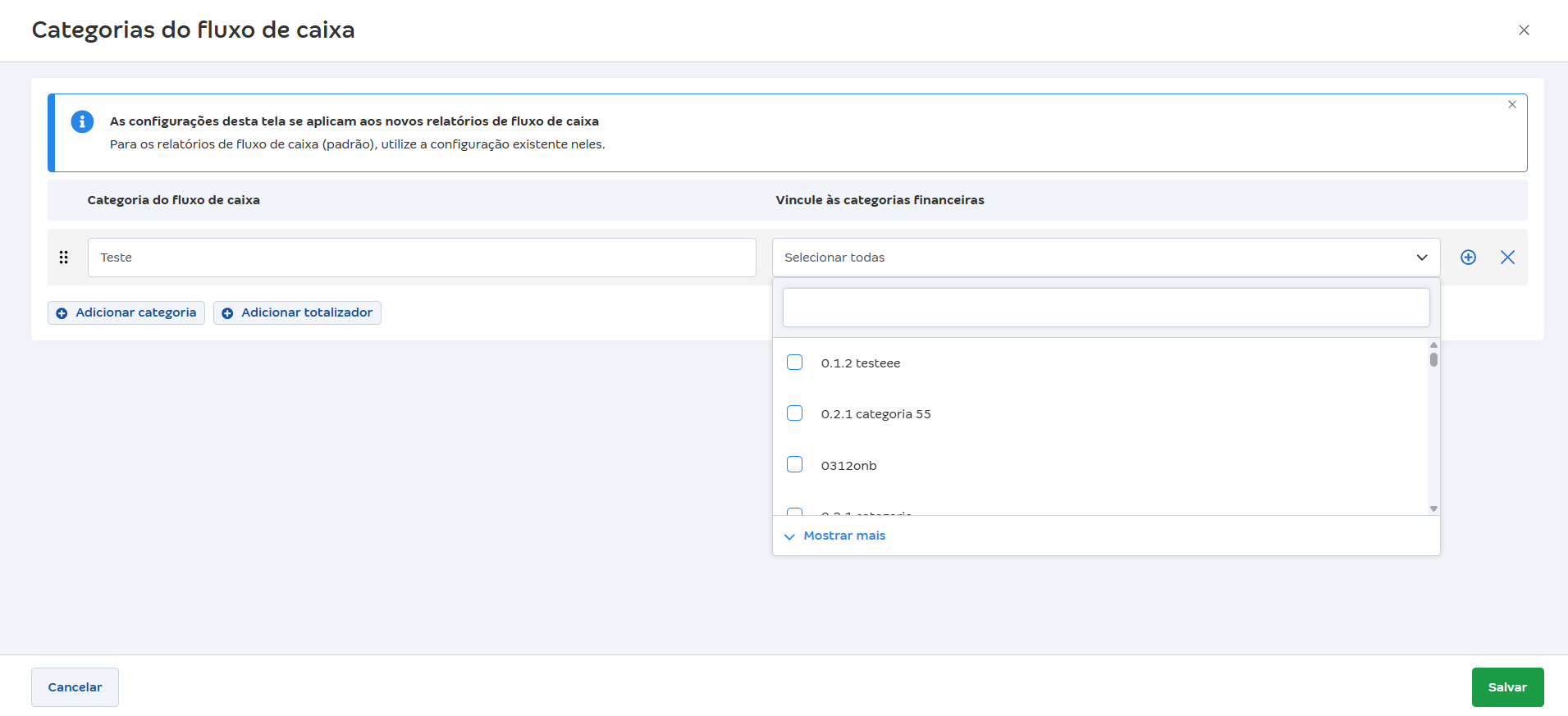1568x716 pixels.
Task: Click Adicionar categoria button
Action: (x=126, y=312)
